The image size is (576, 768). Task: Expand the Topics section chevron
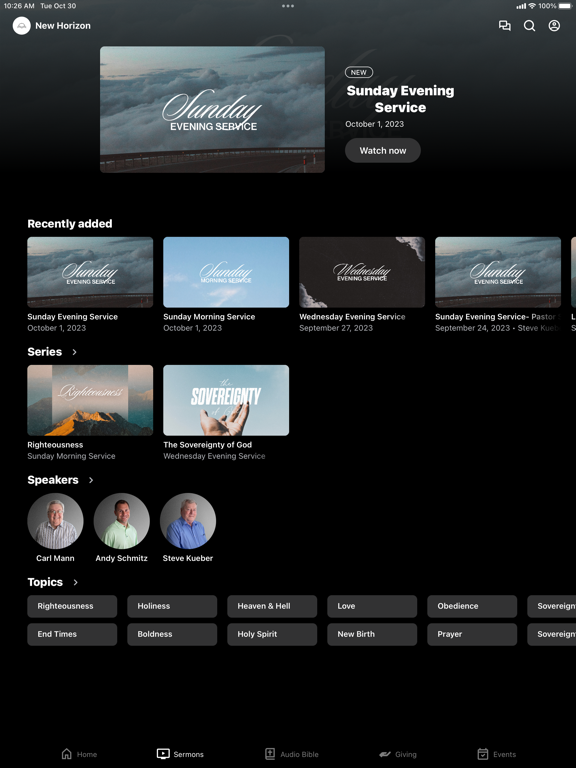pyautogui.click(x=75, y=582)
